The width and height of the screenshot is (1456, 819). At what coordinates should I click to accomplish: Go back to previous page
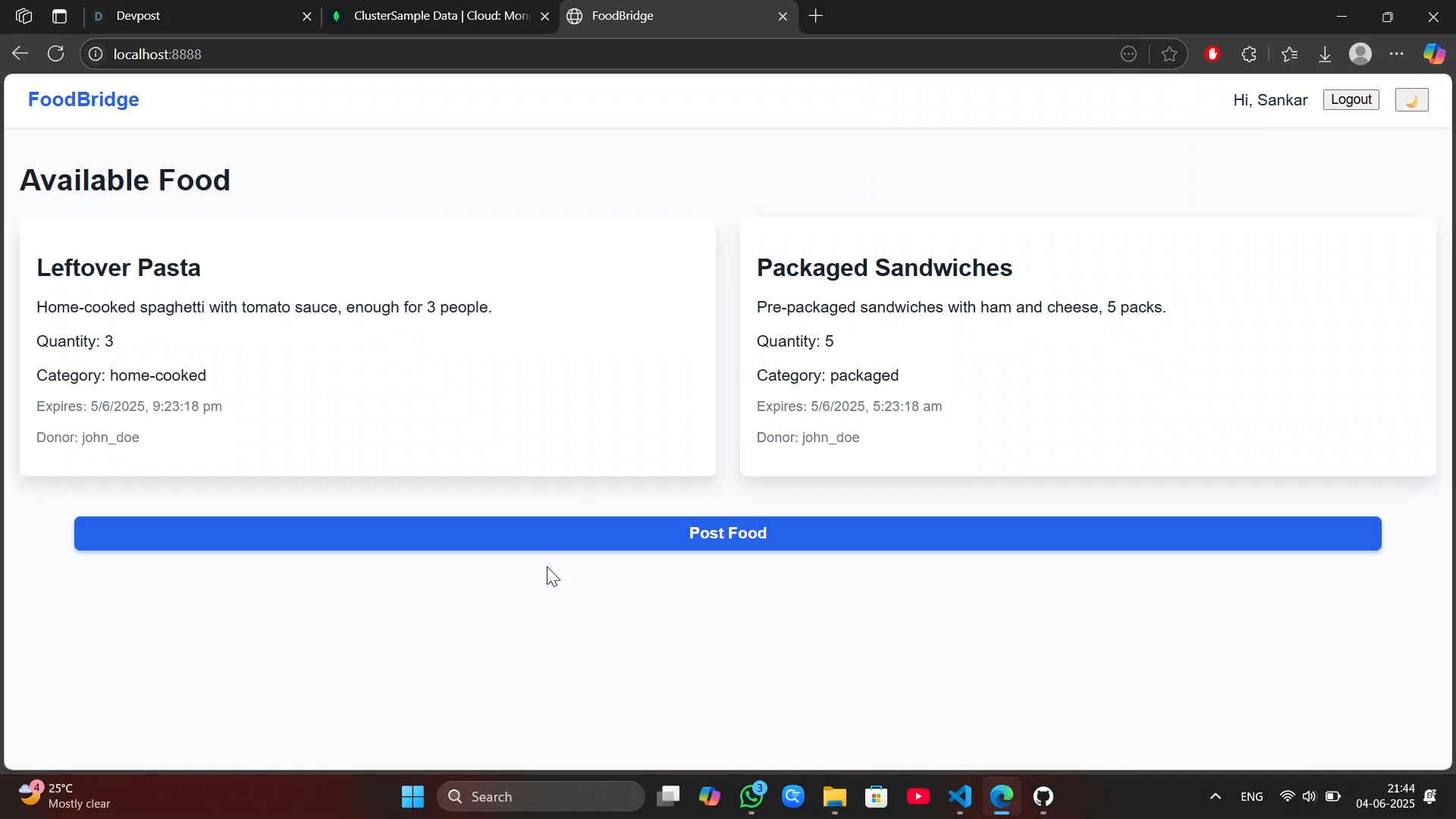click(x=20, y=54)
